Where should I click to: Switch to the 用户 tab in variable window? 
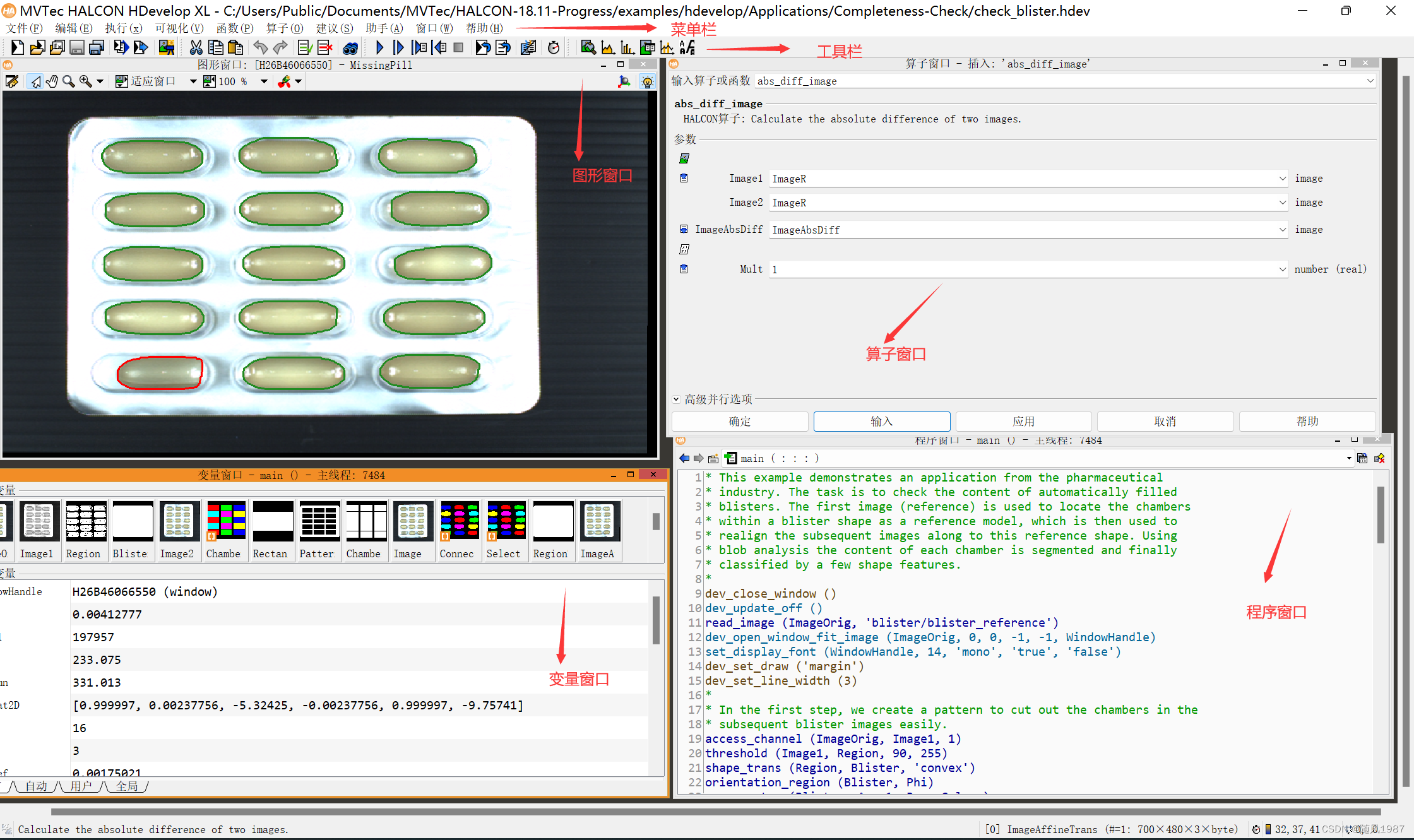[x=81, y=786]
